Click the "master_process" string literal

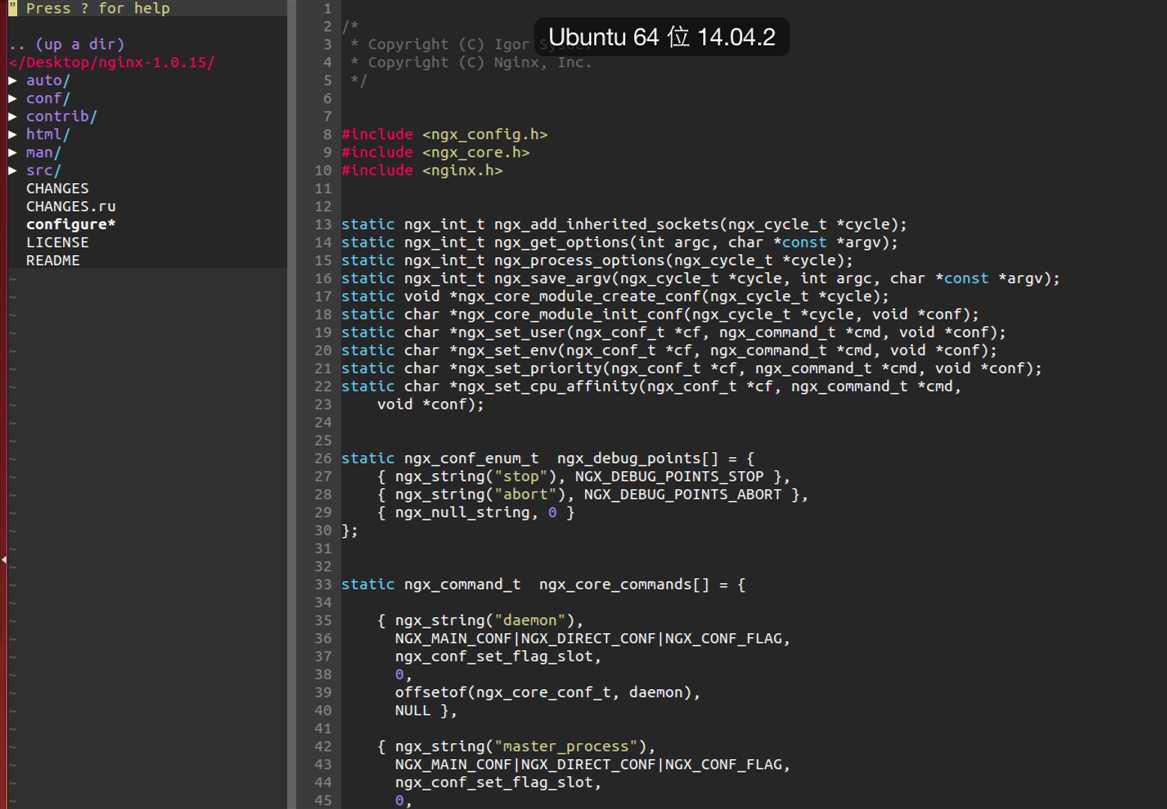coord(566,746)
